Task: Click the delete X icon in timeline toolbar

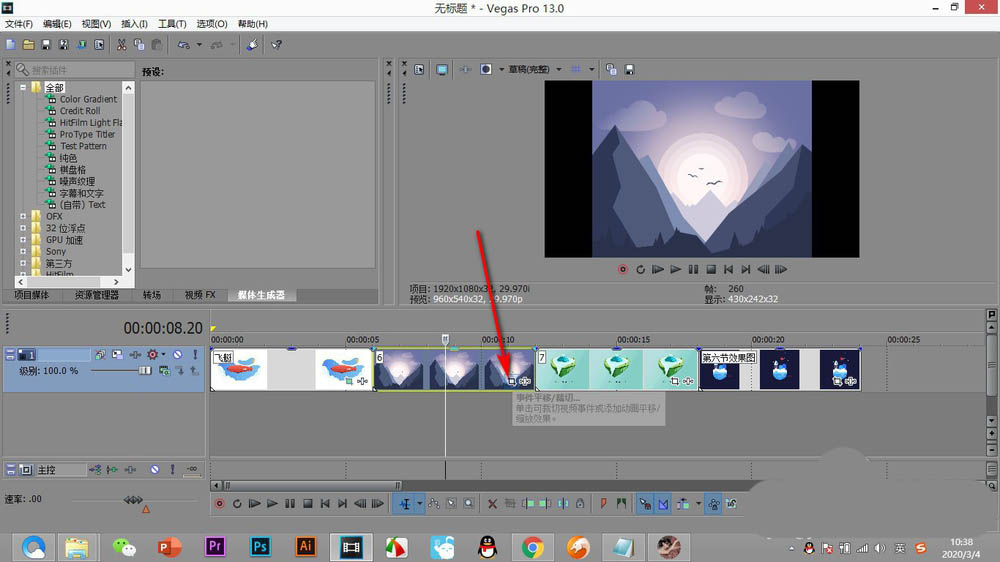Action: (x=492, y=504)
